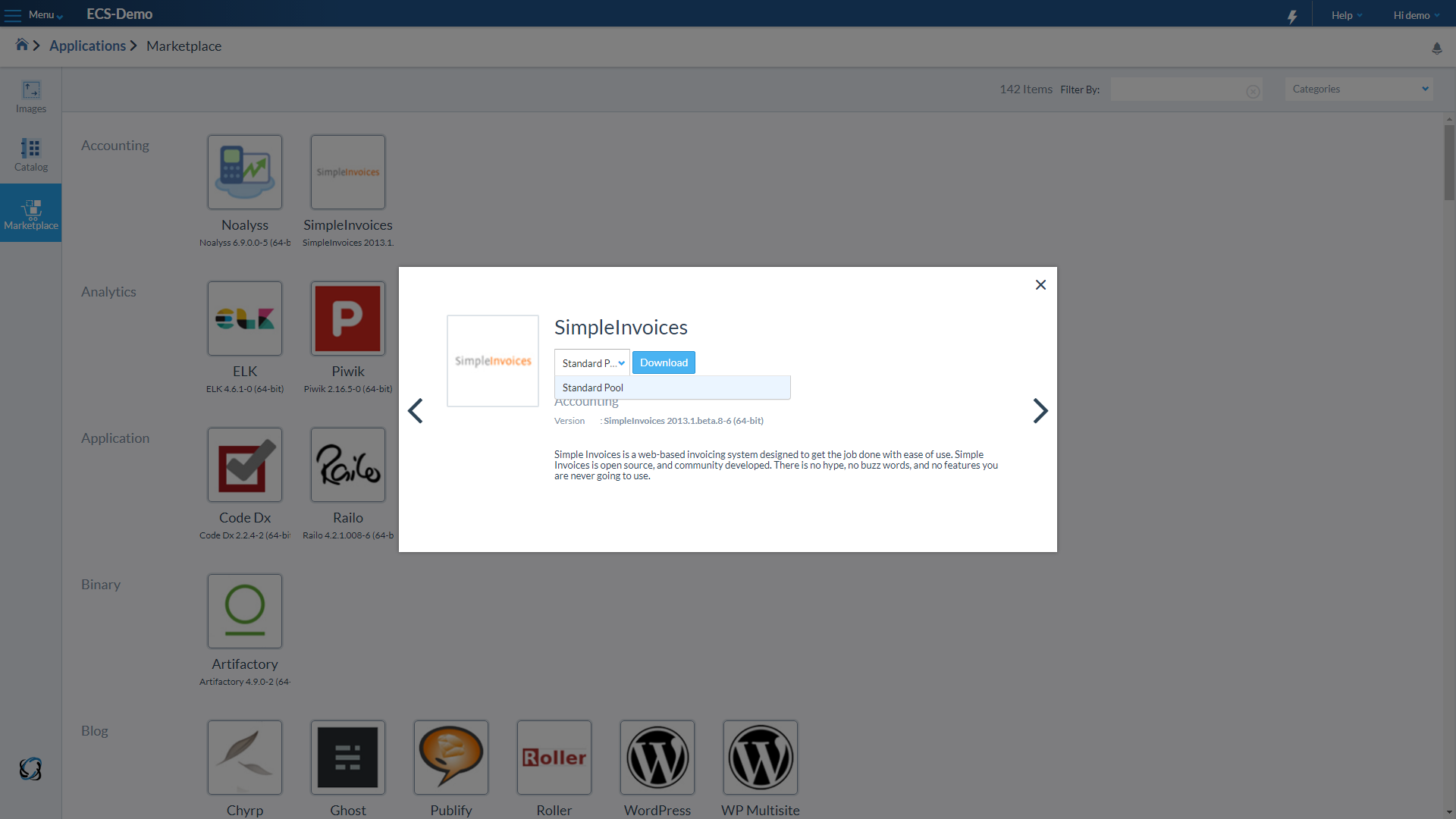Open Catalog in the left sidebar

(31, 155)
